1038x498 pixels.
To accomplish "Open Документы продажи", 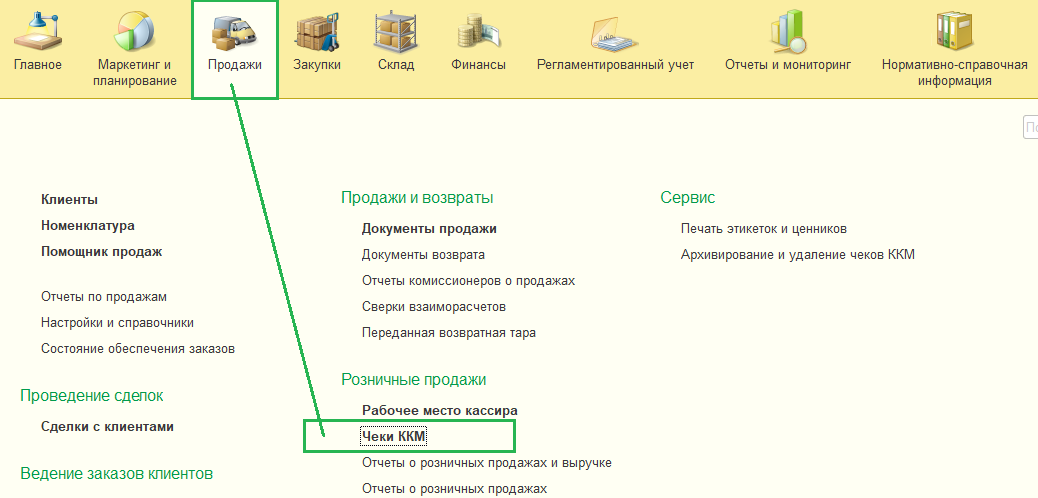I will click(429, 229).
